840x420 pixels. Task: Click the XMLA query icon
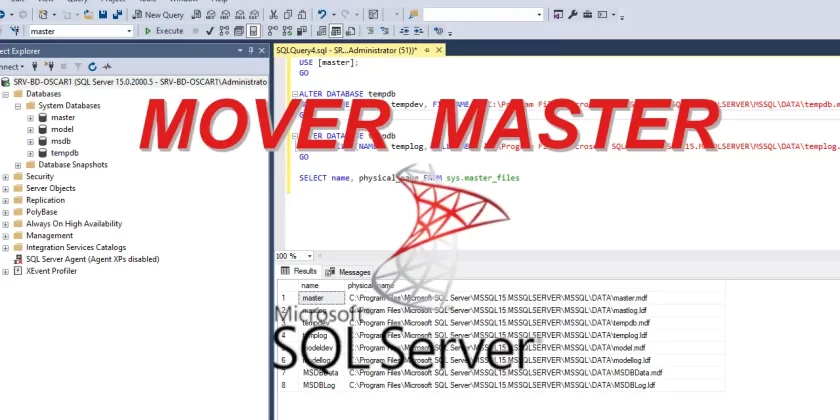click(239, 15)
